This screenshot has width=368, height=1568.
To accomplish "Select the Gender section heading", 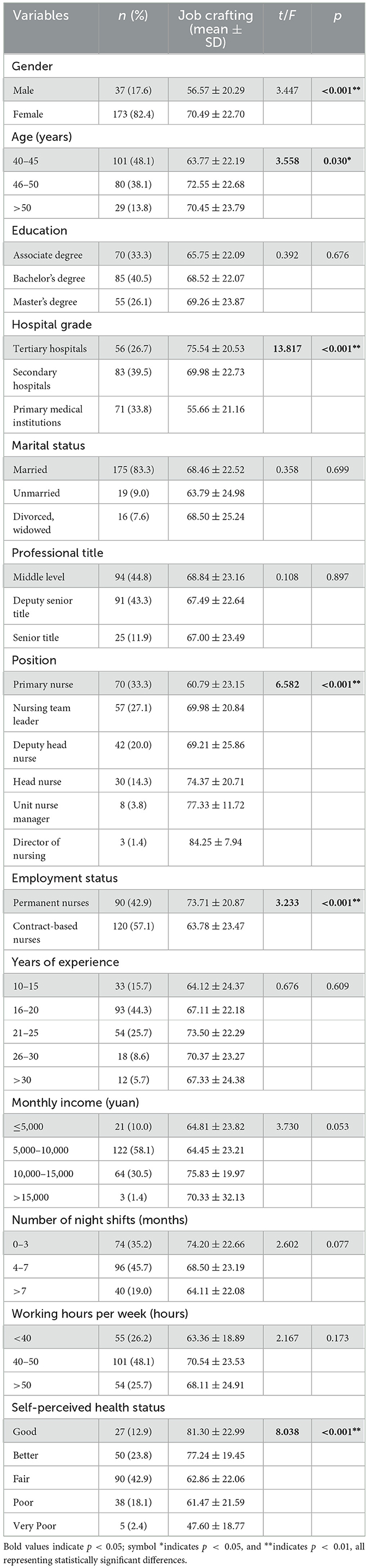I will tap(32, 67).
